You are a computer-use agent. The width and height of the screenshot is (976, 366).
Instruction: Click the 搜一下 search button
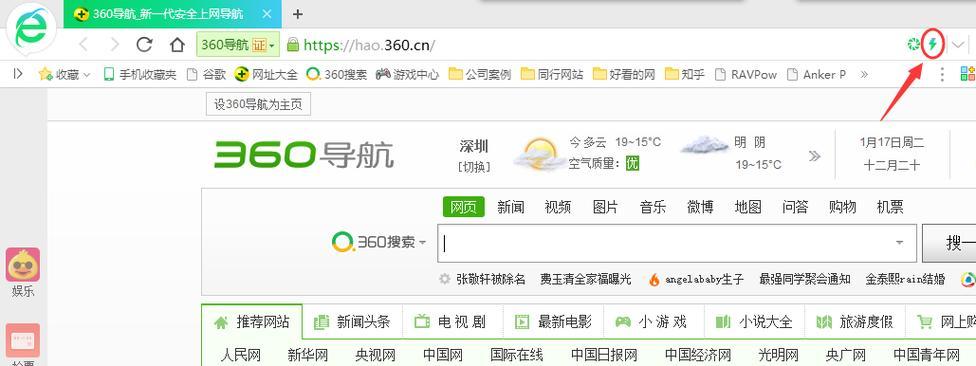(x=949, y=243)
